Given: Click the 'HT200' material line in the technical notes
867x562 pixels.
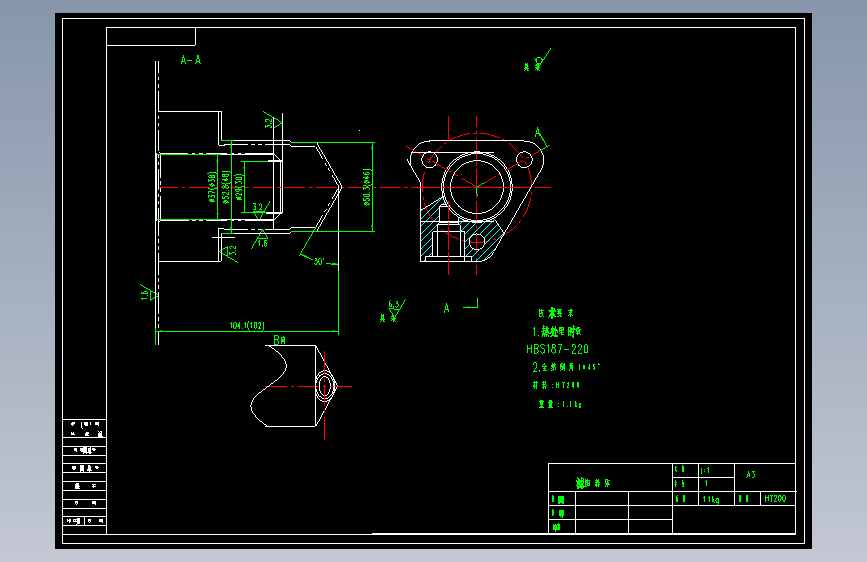Looking at the screenshot, I should (x=556, y=385).
